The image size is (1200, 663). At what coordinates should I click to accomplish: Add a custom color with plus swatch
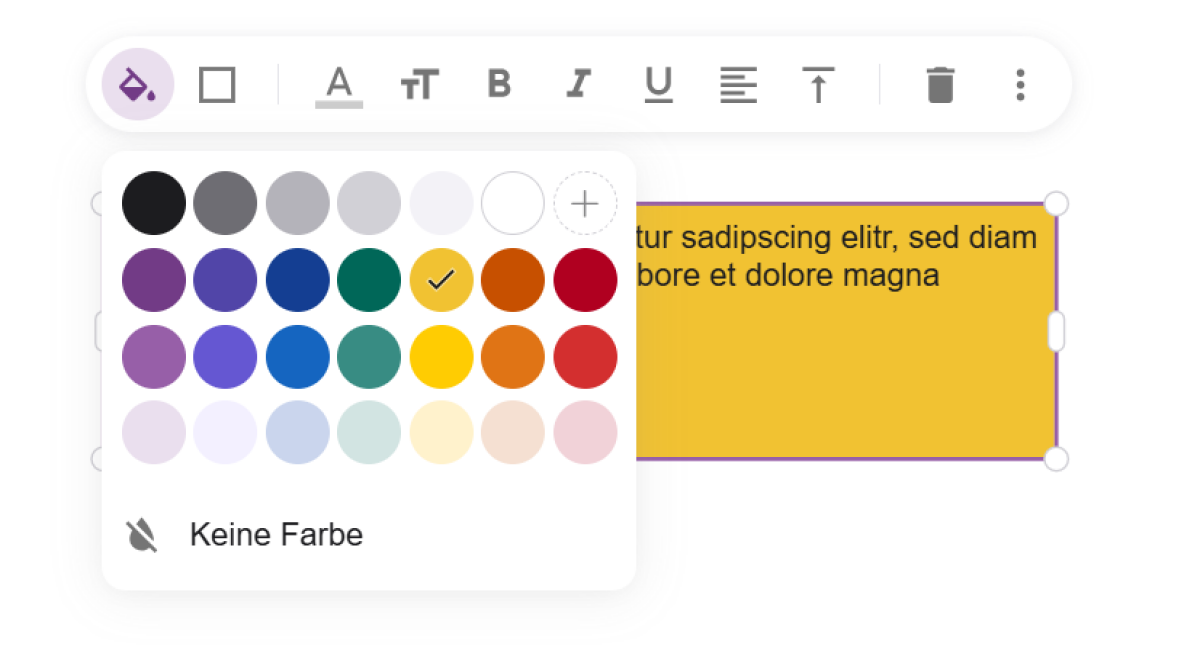585,204
